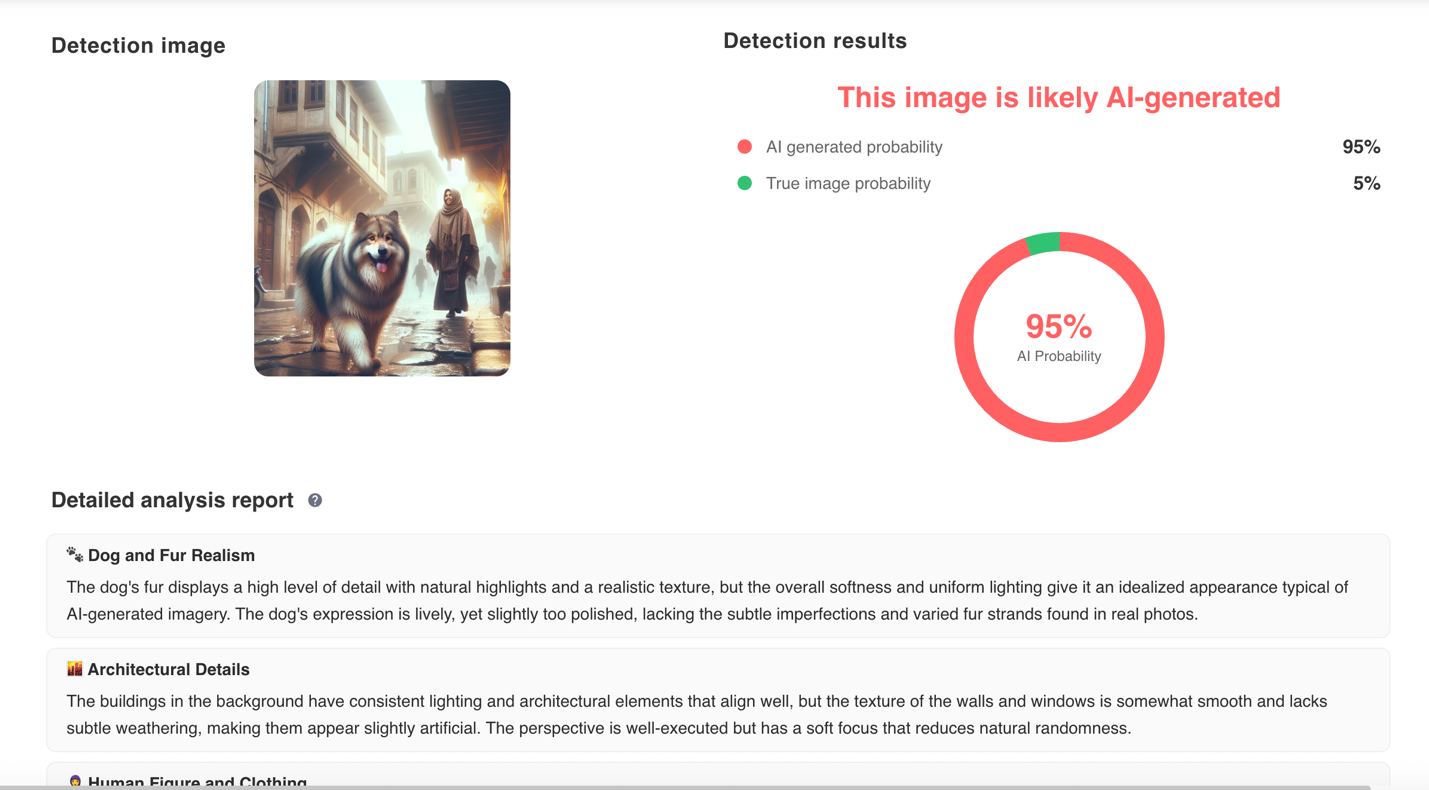Click the Detailed analysis report heading
The image size is (1429, 790).
pos(172,499)
